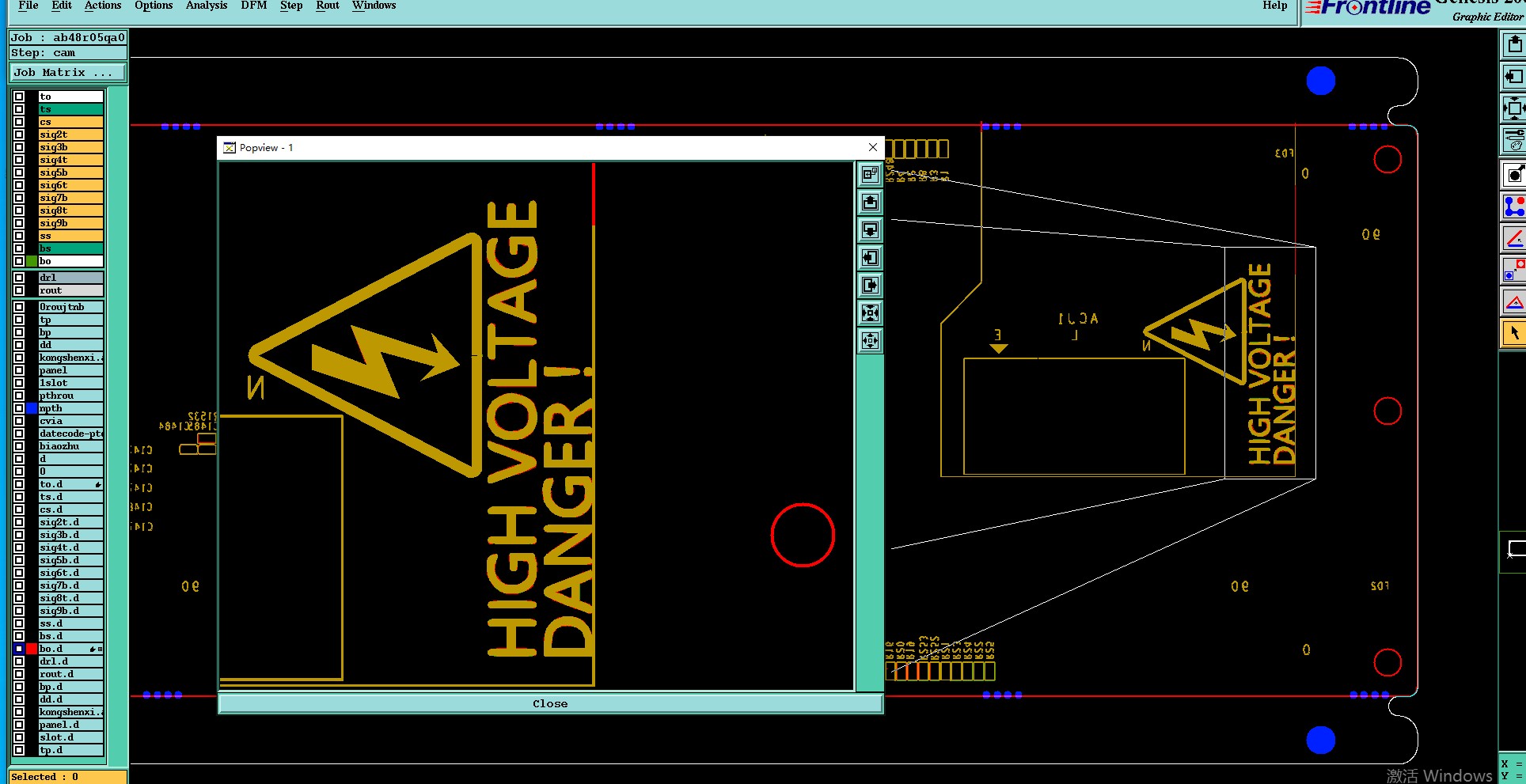Screen dimensions: 1526x784
Task: Click the pan down icon in Popview
Action: pyautogui.click(x=870, y=230)
